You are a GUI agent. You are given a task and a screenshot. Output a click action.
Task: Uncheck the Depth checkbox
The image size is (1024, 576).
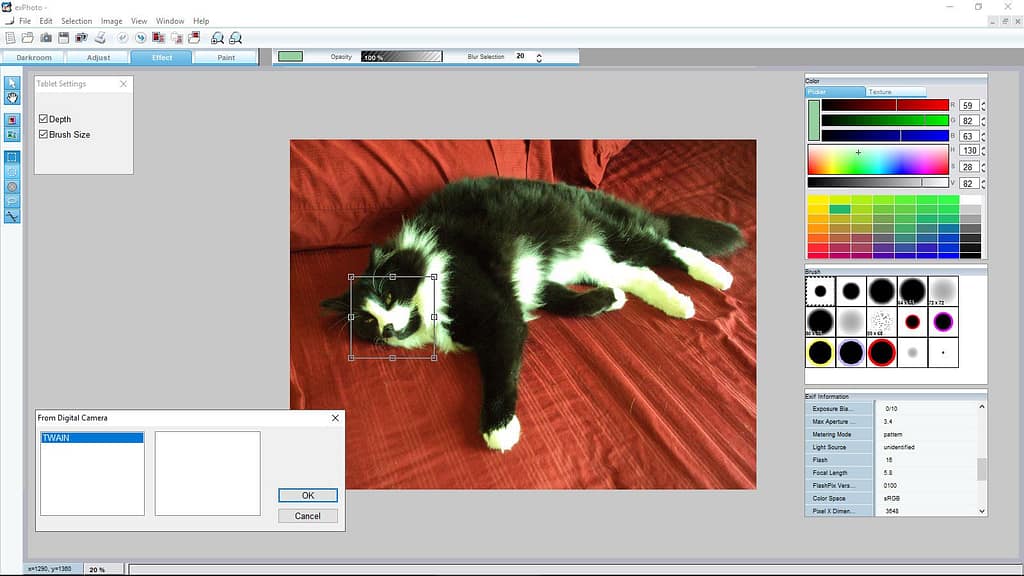(x=43, y=119)
